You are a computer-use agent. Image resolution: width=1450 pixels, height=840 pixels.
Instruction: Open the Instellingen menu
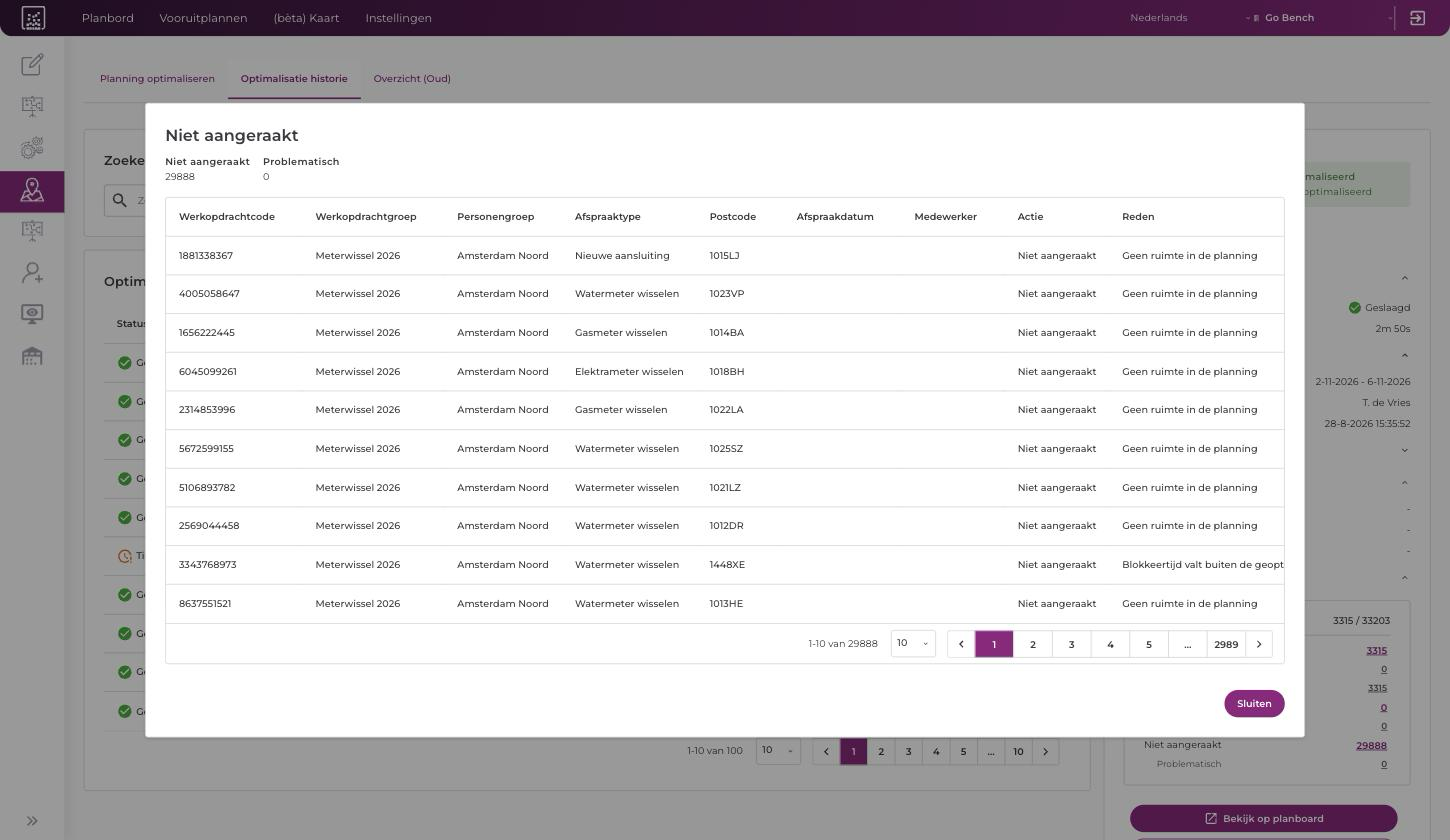point(399,18)
